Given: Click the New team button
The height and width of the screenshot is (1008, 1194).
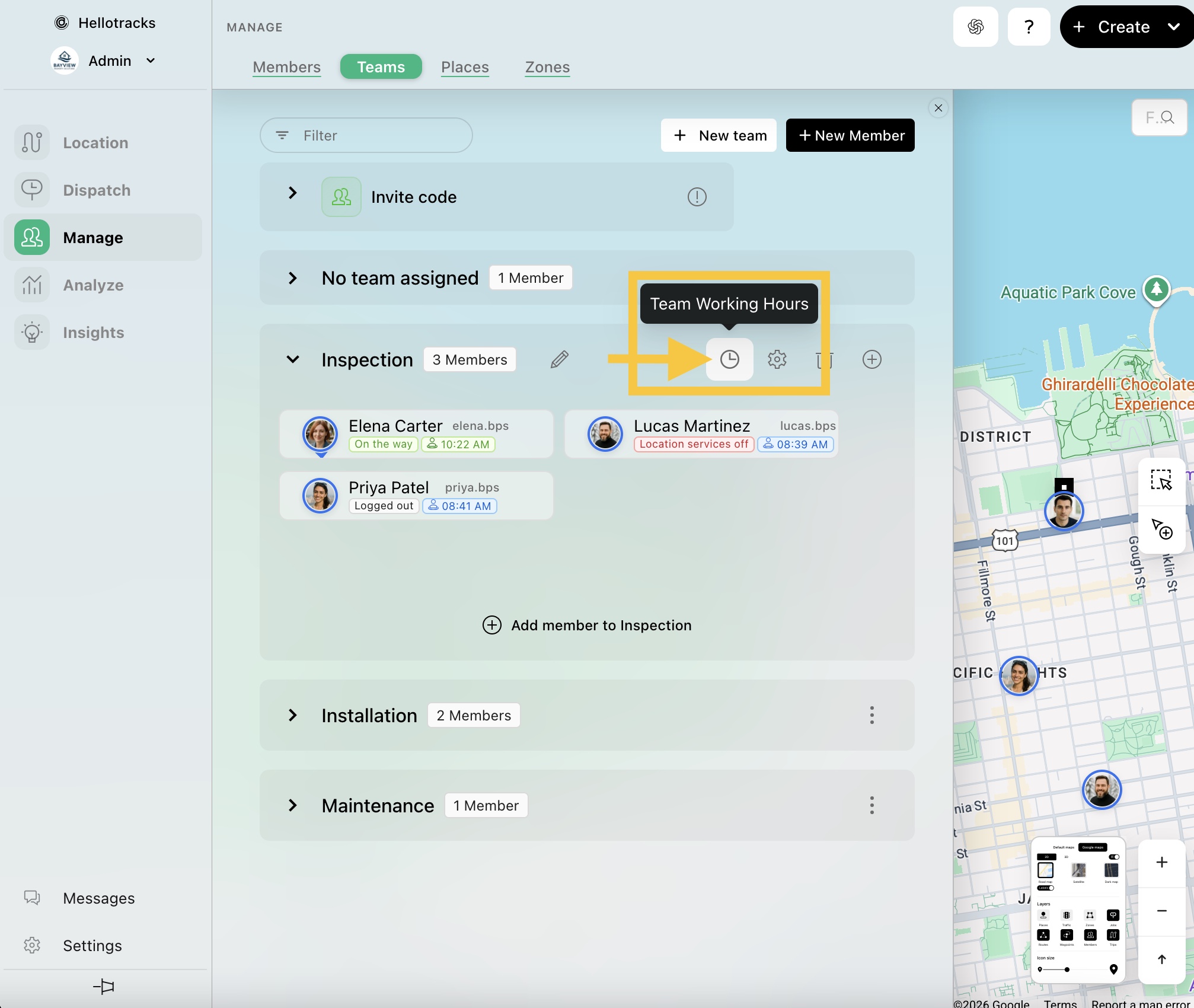Looking at the screenshot, I should [719, 136].
